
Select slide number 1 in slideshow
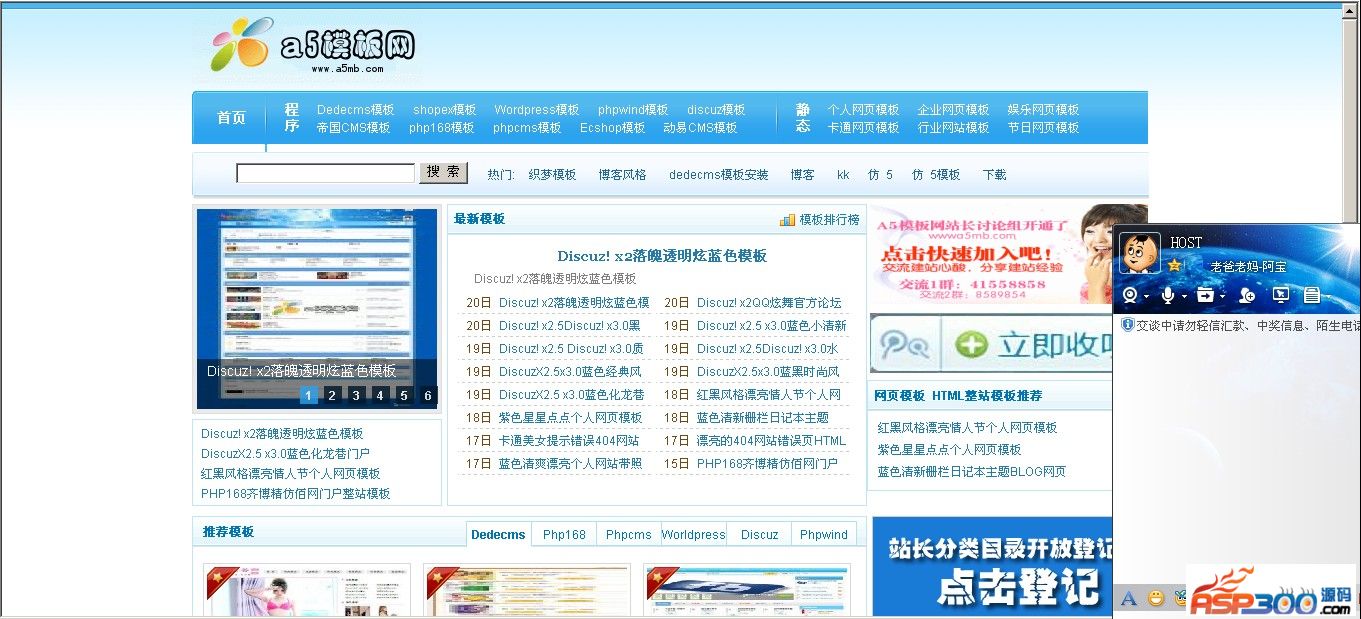pyautogui.click(x=308, y=395)
